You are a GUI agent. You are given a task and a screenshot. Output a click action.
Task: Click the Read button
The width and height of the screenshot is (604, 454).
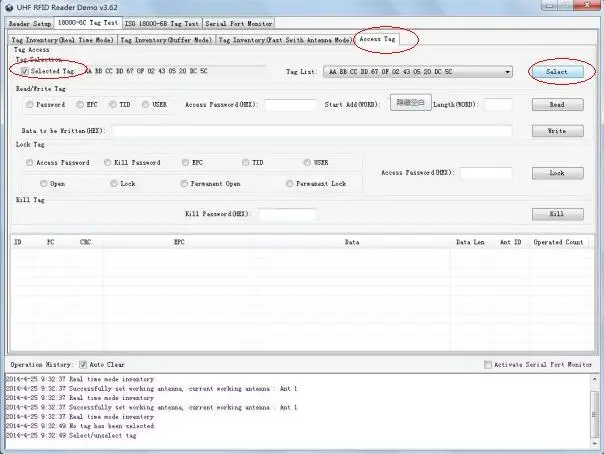tap(557, 104)
